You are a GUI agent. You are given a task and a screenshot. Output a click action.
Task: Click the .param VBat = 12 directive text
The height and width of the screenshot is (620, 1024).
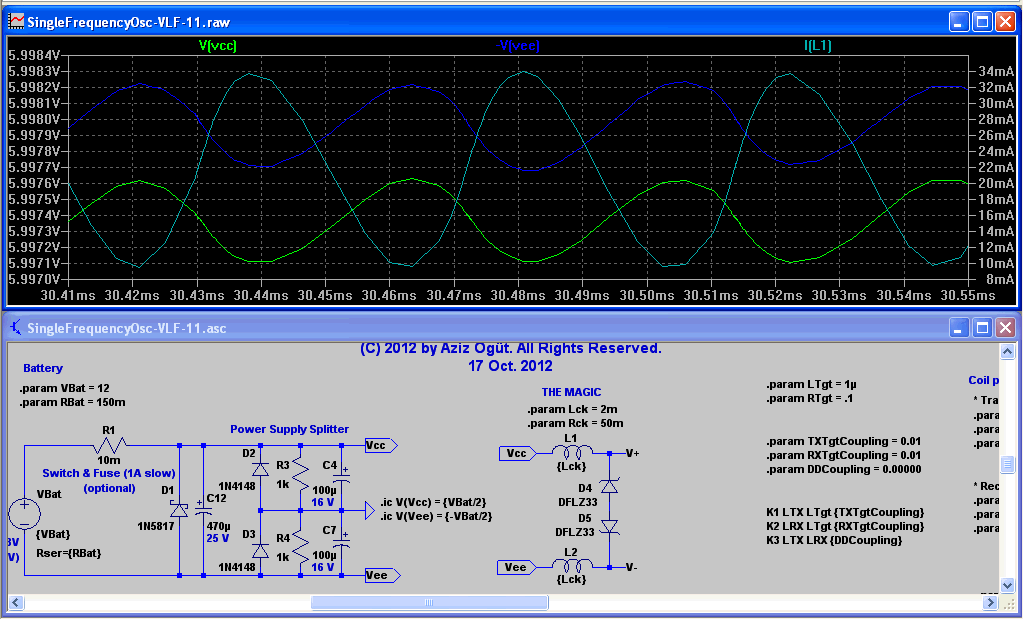[x=62, y=388]
